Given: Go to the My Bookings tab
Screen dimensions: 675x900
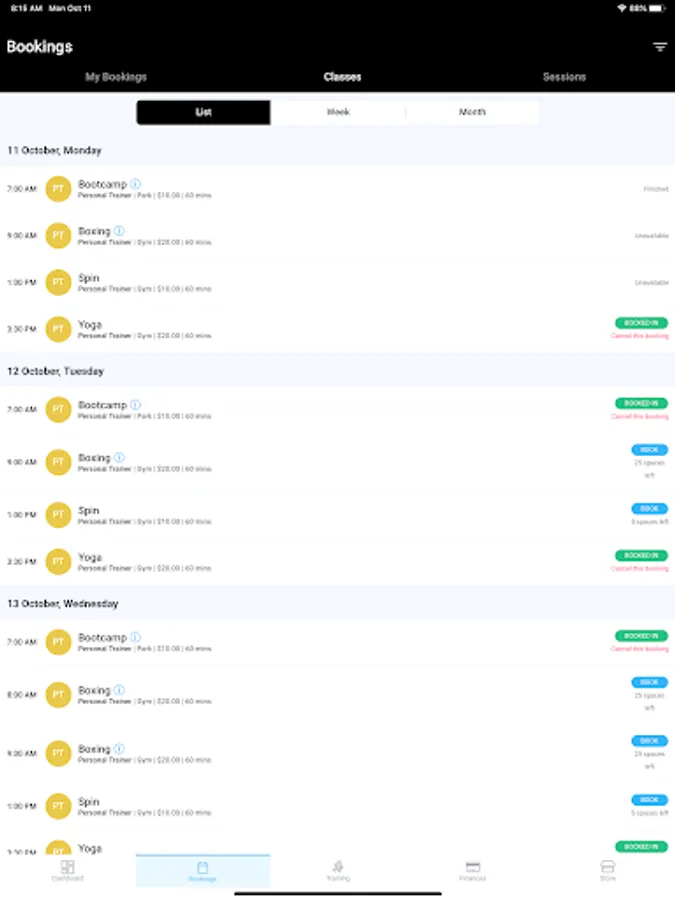Looking at the screenshot, I should pos(116,77).
